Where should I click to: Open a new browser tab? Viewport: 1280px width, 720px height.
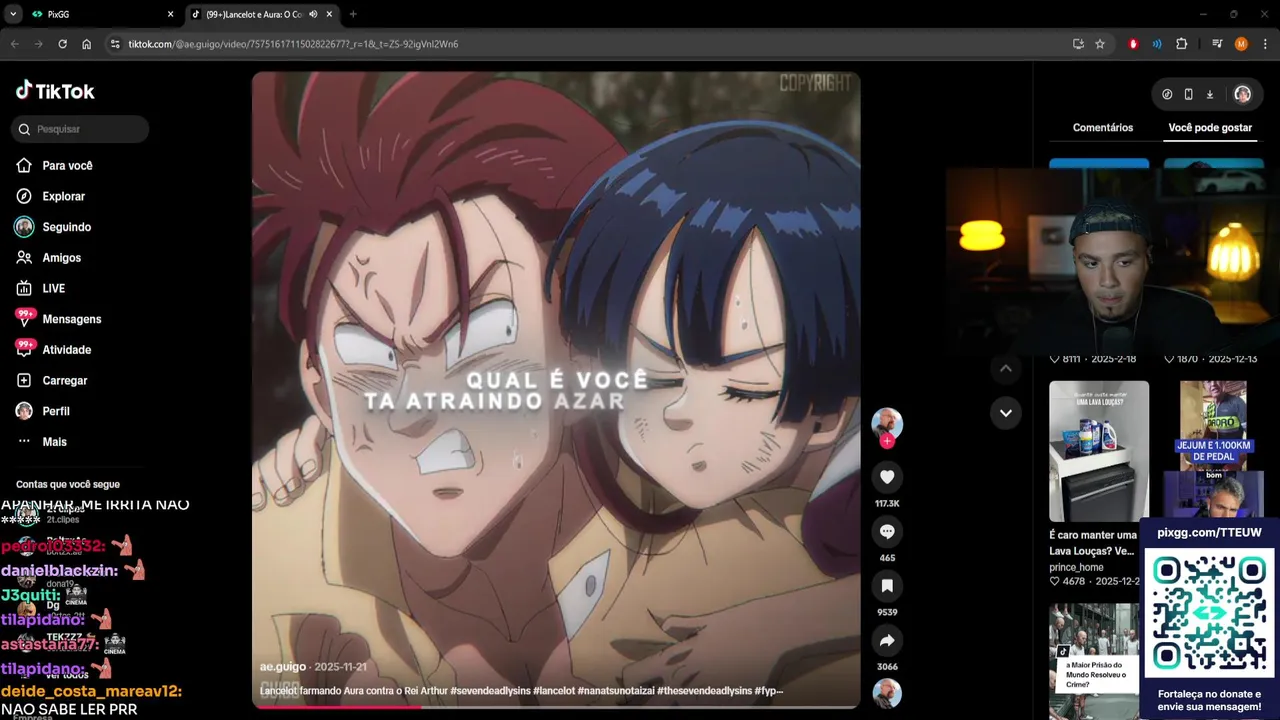(x=353, y=14)
